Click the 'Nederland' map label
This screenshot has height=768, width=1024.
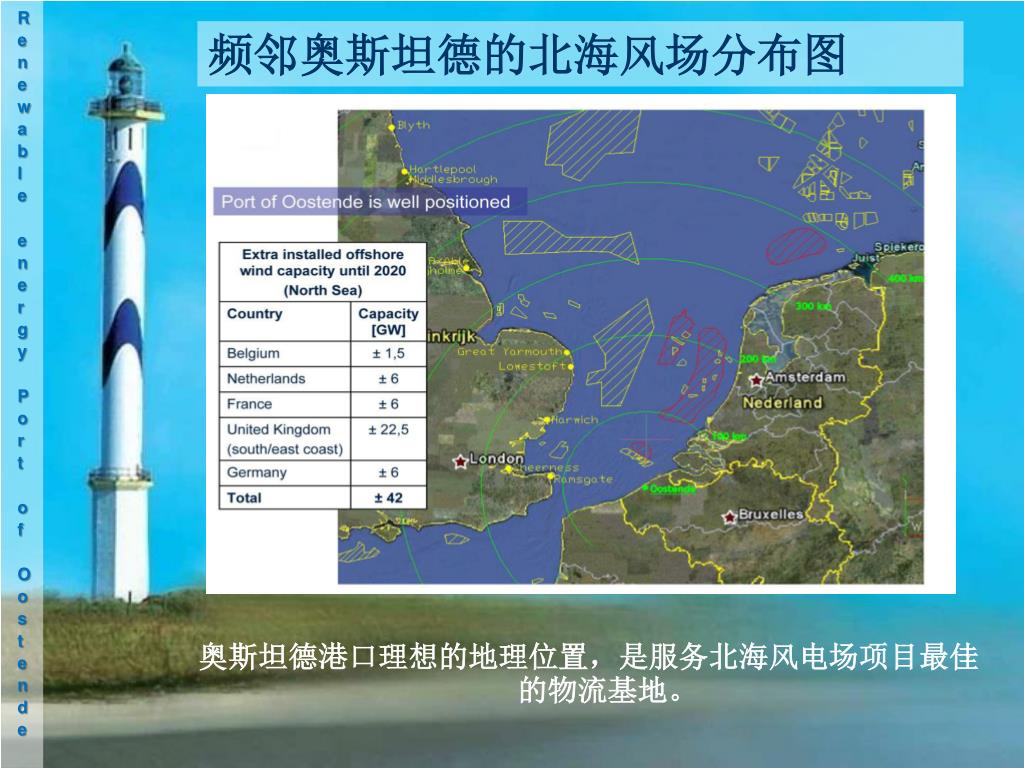(x=782, y=403)
